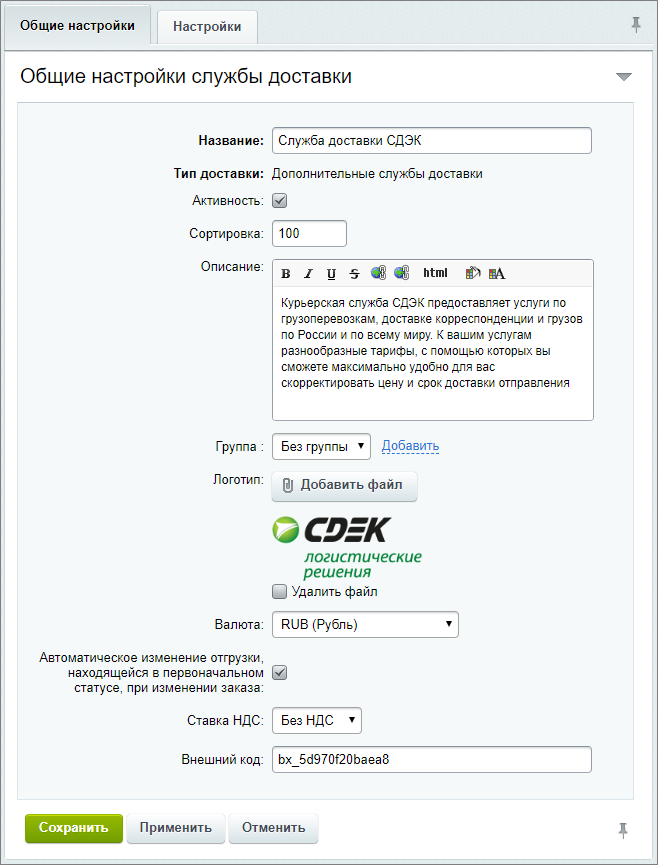Screen dimensions: 658x865
Task: Open the Ставка НДС dropdown
Action: 316,721
